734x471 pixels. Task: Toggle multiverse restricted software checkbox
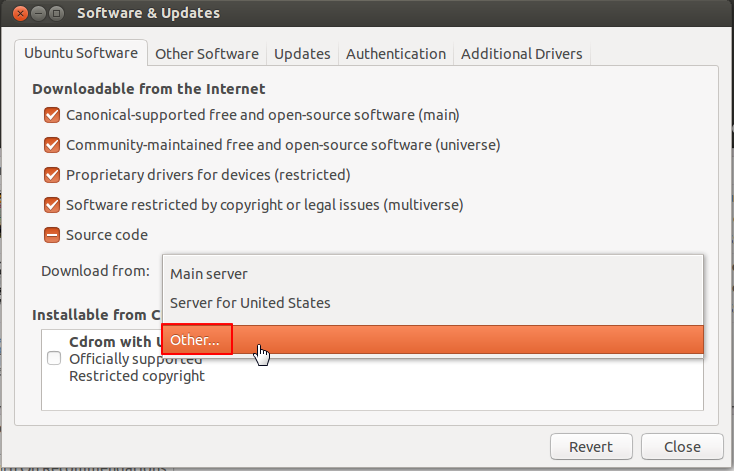(x=52, y=206)
